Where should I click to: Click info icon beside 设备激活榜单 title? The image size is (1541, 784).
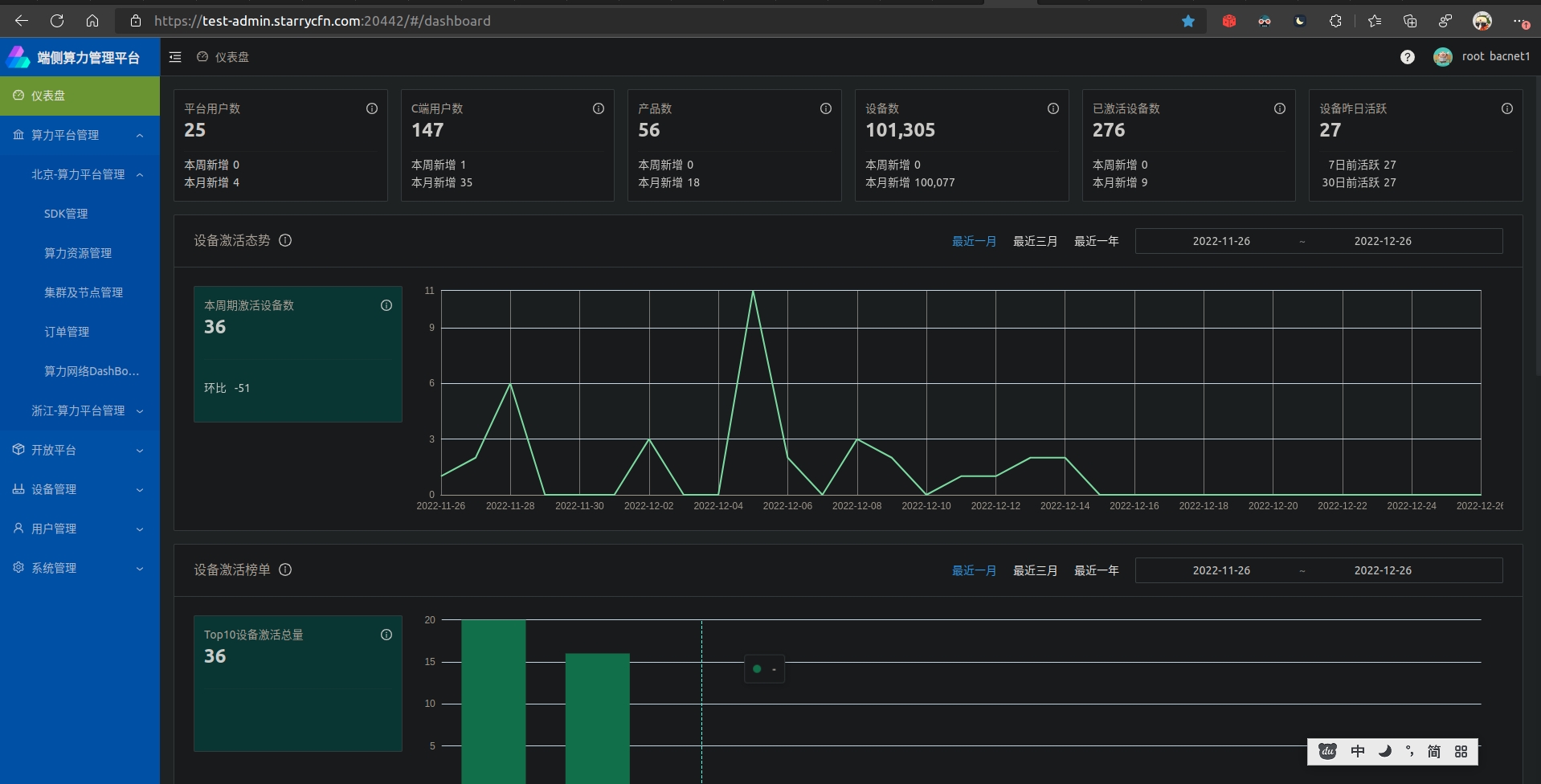285,570
